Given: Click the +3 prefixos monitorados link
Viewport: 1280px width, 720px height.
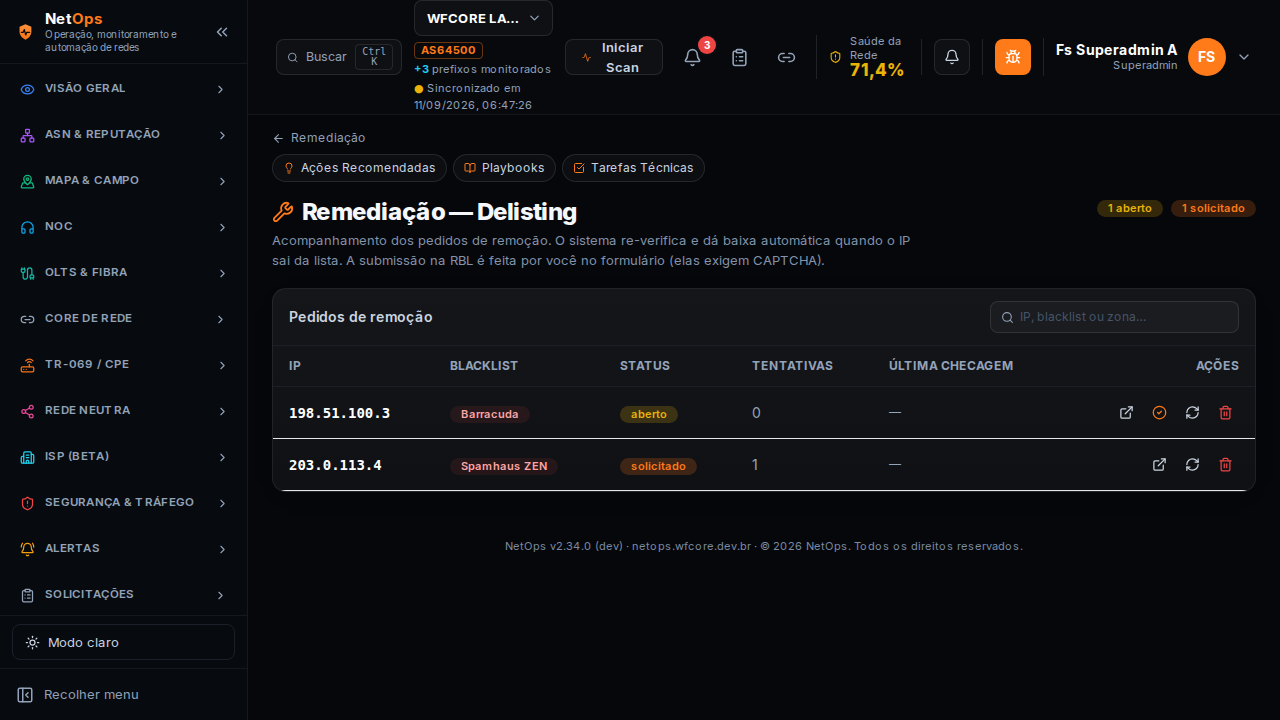Looking at the screenshot, I should click(482, 69).
